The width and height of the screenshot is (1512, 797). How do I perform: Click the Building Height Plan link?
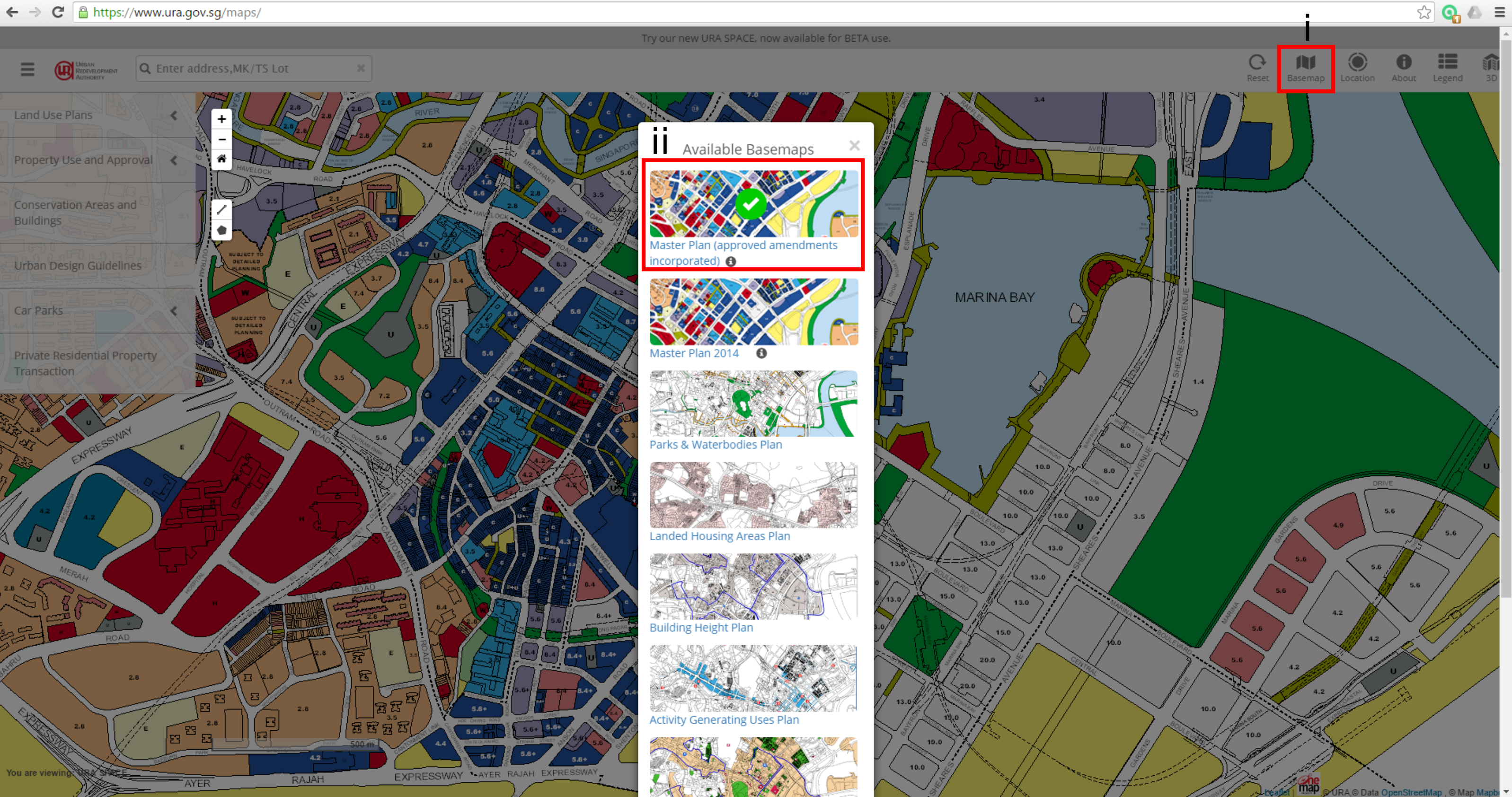click(x=700, y=628)
